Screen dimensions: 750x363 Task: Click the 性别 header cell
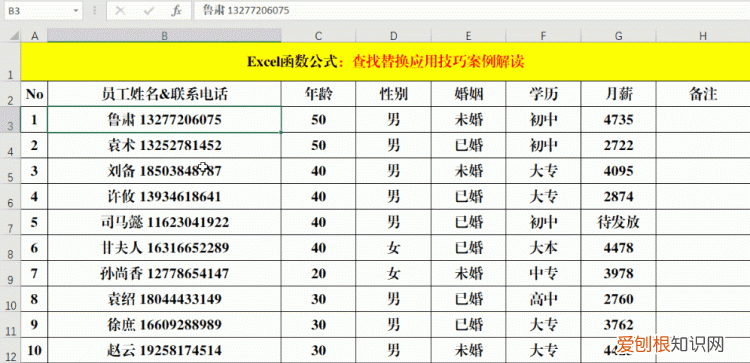(393, 94)
